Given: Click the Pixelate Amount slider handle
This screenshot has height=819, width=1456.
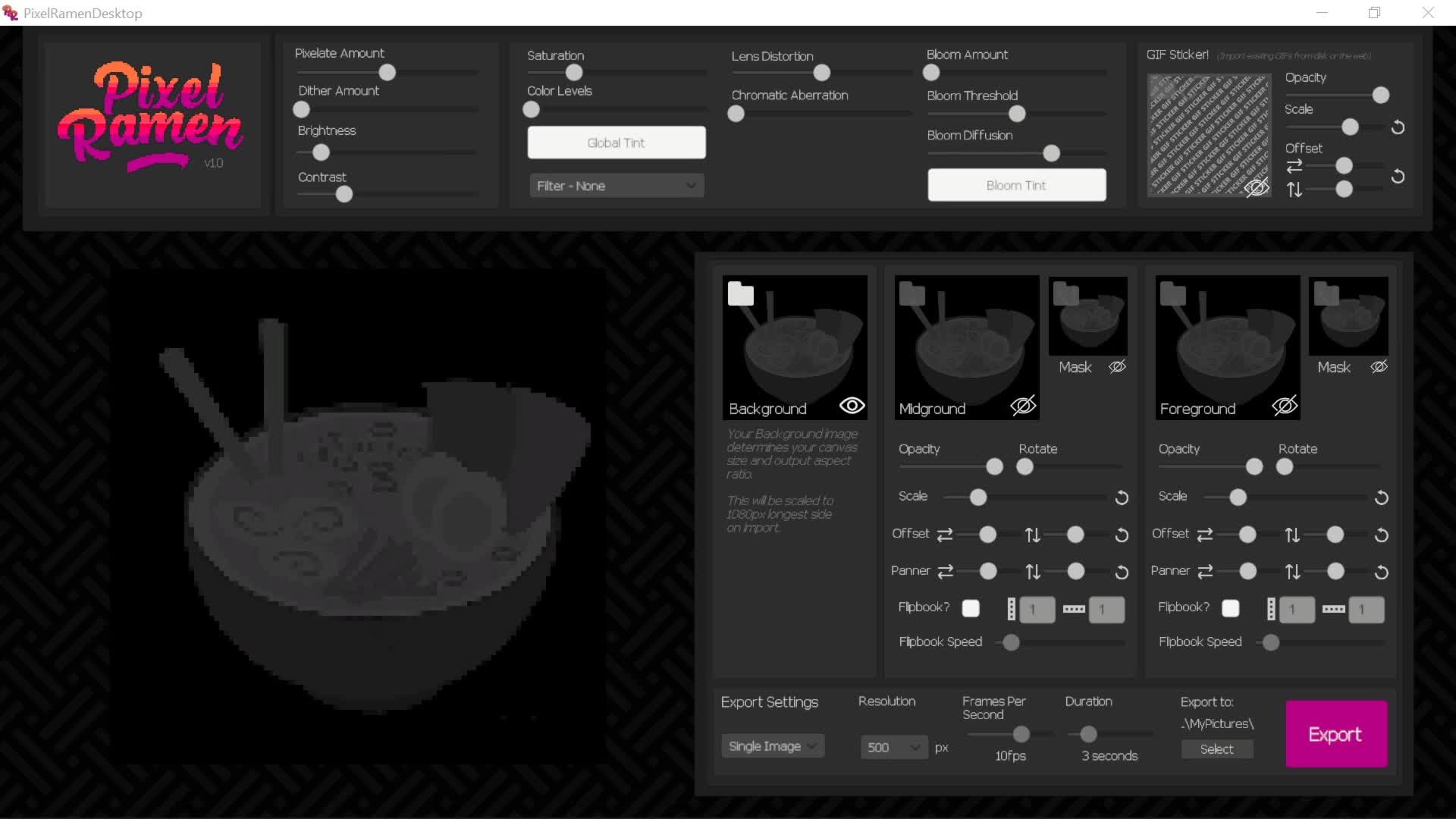Looking at the screenshot, I should 388,73.
